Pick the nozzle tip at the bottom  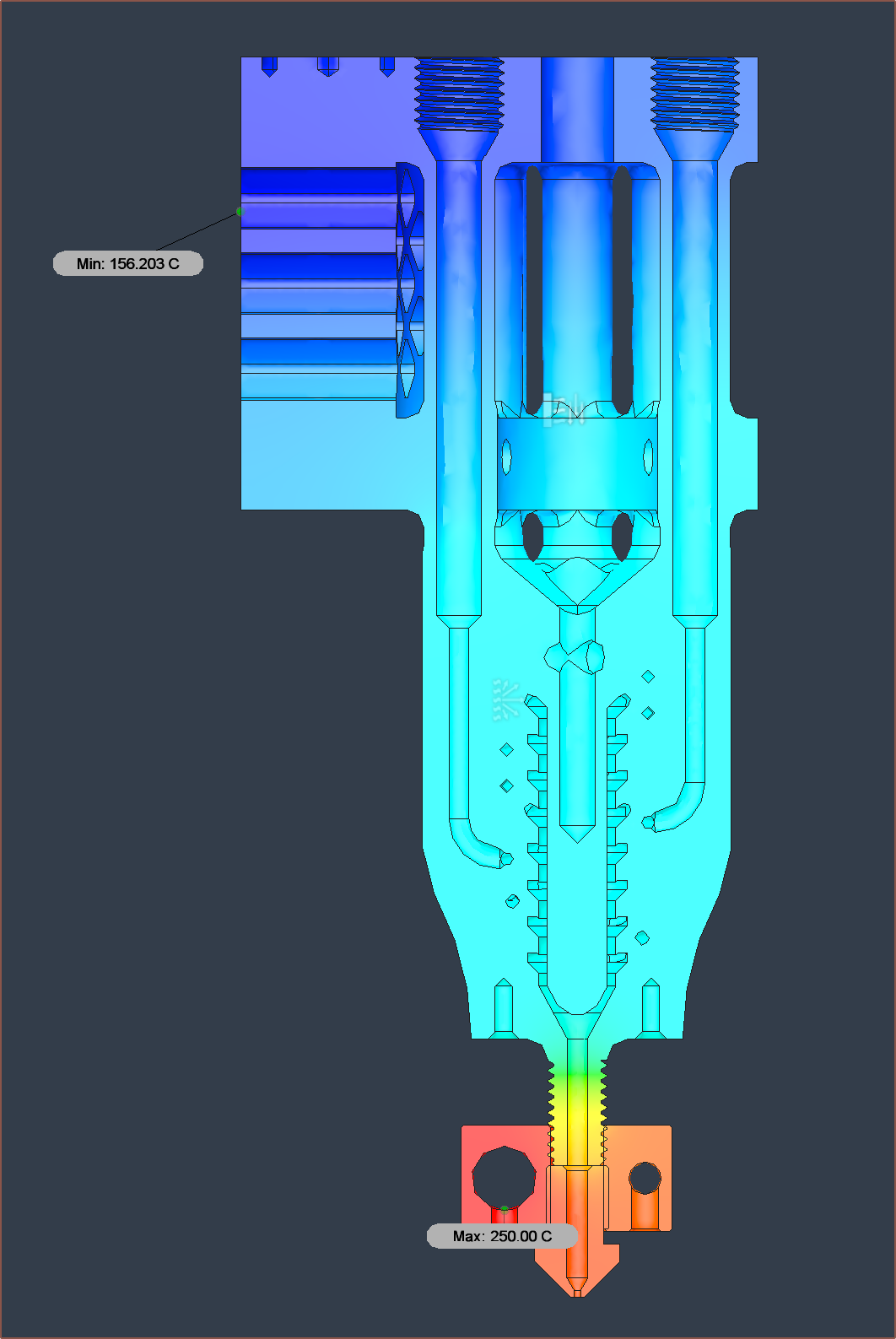pyautogui.click(x=577, y=1288)
